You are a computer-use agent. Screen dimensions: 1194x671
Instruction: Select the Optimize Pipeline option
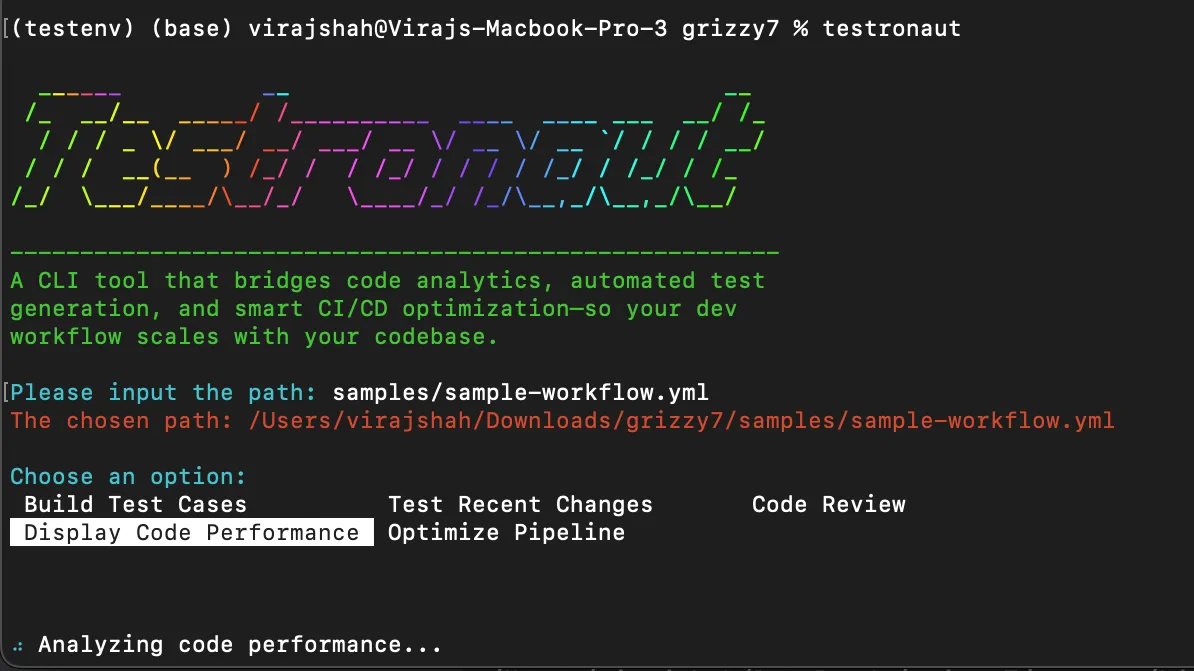(506, 532)
